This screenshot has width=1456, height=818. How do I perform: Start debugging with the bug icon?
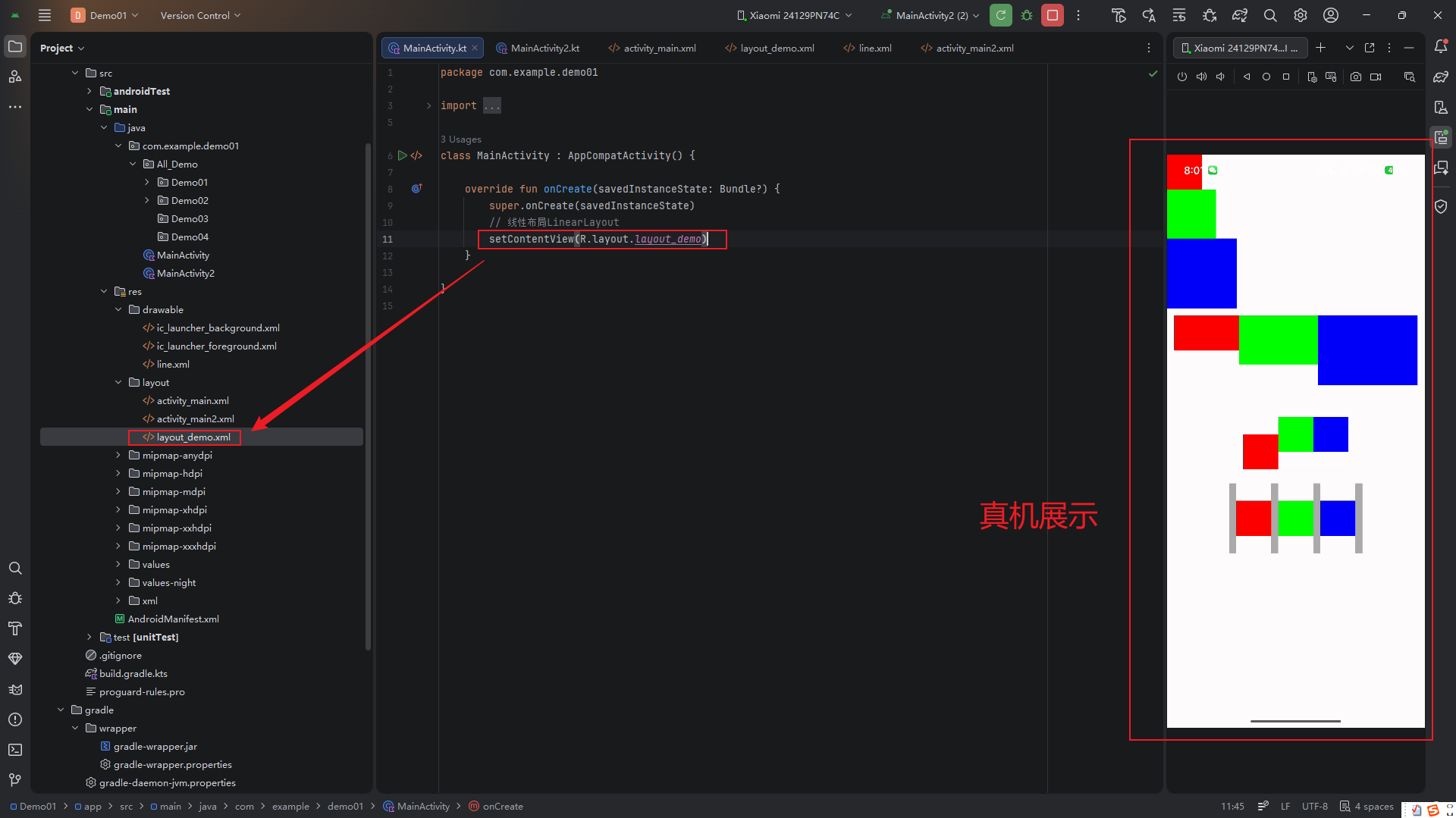[1027, 15]
